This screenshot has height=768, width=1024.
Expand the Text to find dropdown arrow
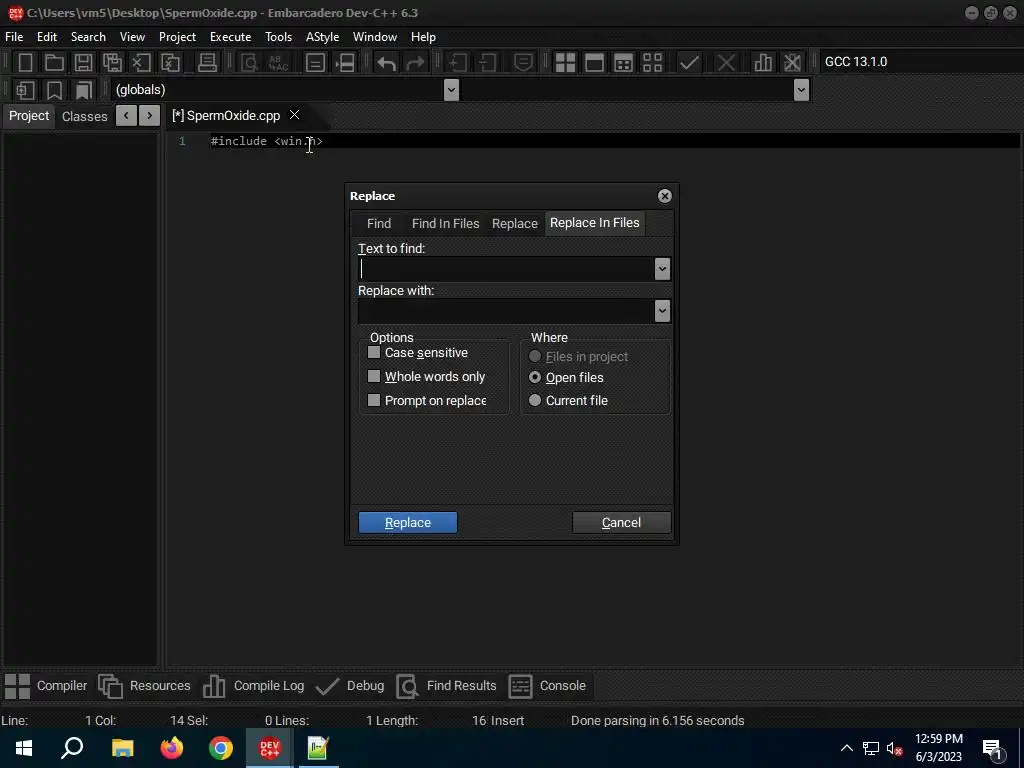[x=662, y=269]
